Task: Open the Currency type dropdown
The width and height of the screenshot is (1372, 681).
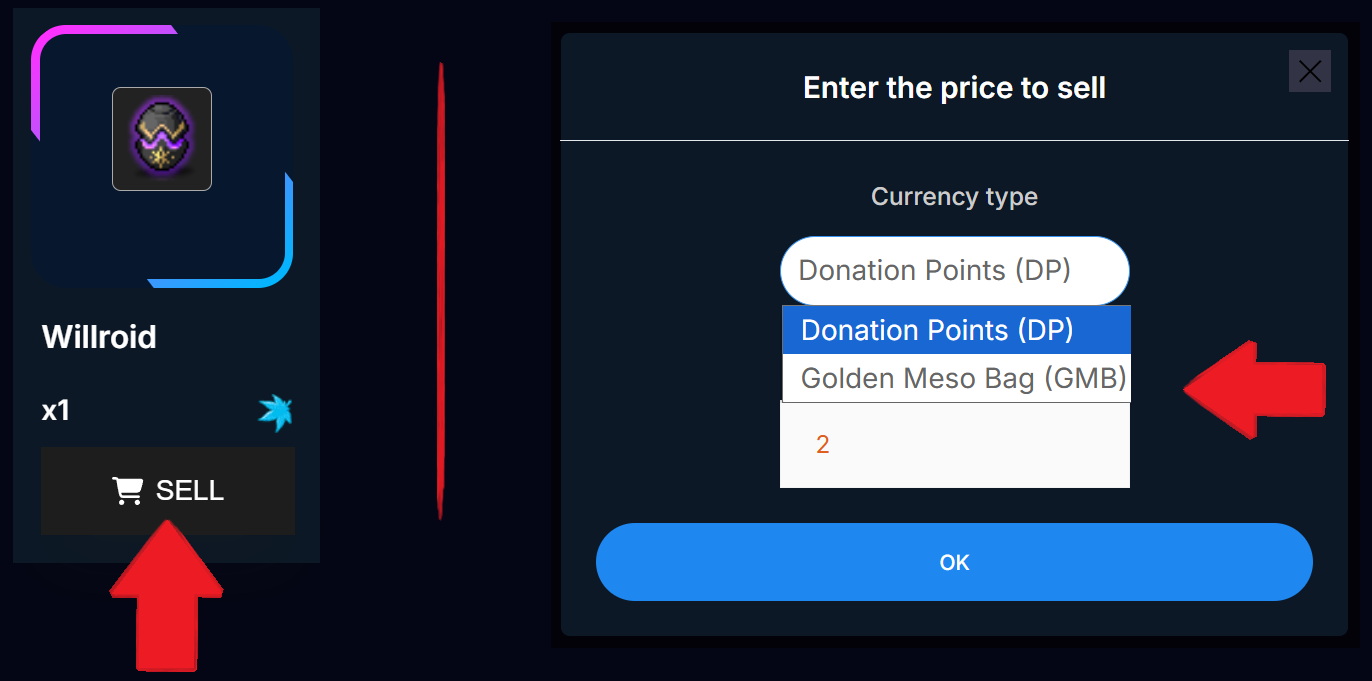Action: pos(954,271)
